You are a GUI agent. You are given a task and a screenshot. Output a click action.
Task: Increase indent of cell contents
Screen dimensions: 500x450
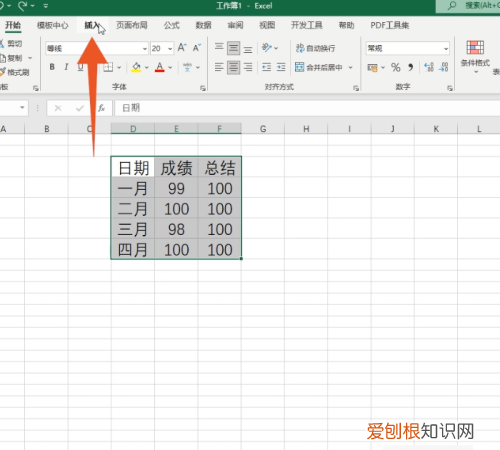pos(281,67)
